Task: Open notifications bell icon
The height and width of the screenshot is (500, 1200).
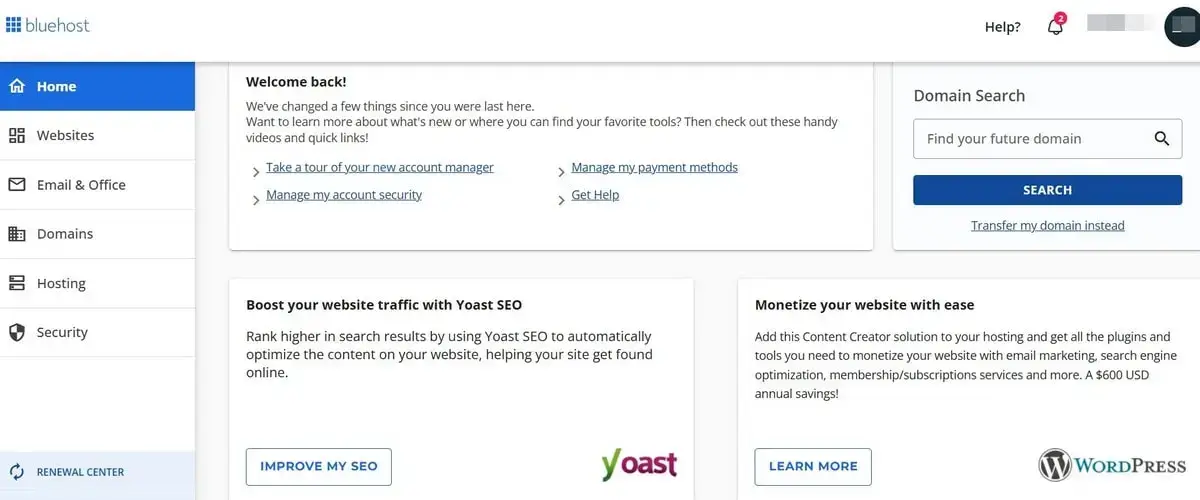Action: [x=1055, y=27]
